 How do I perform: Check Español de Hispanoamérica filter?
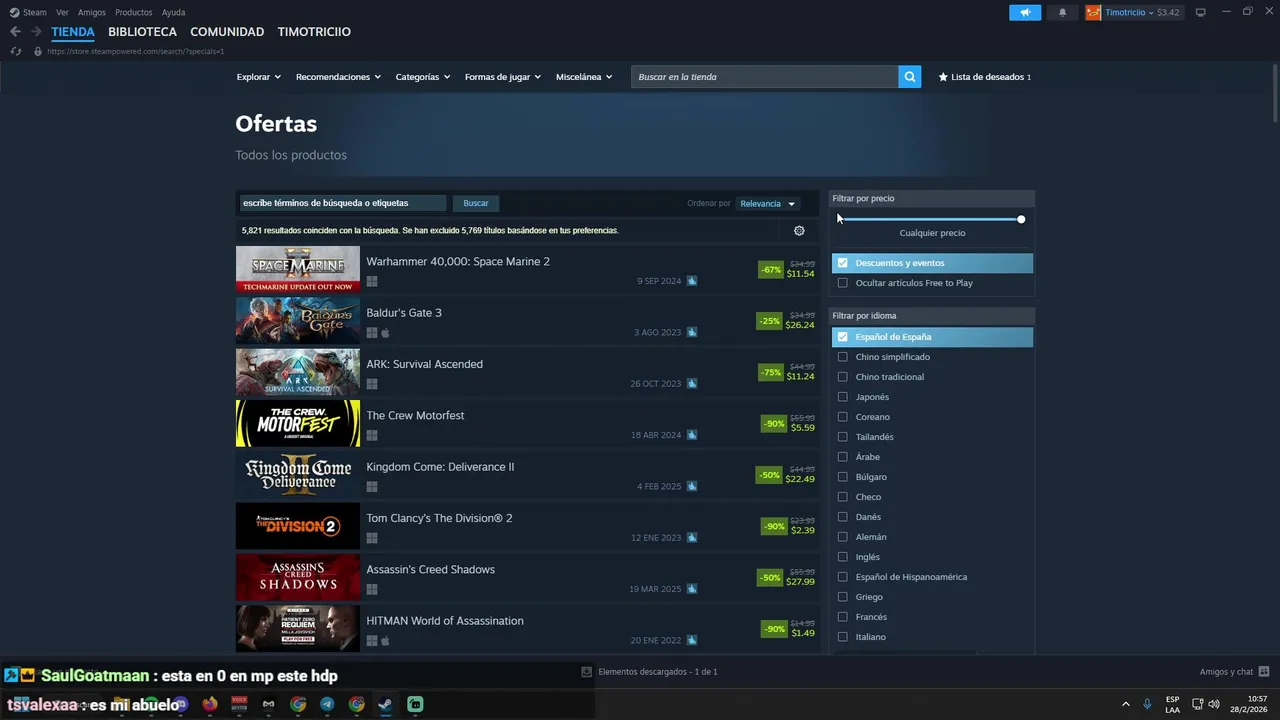coord(843,577)
